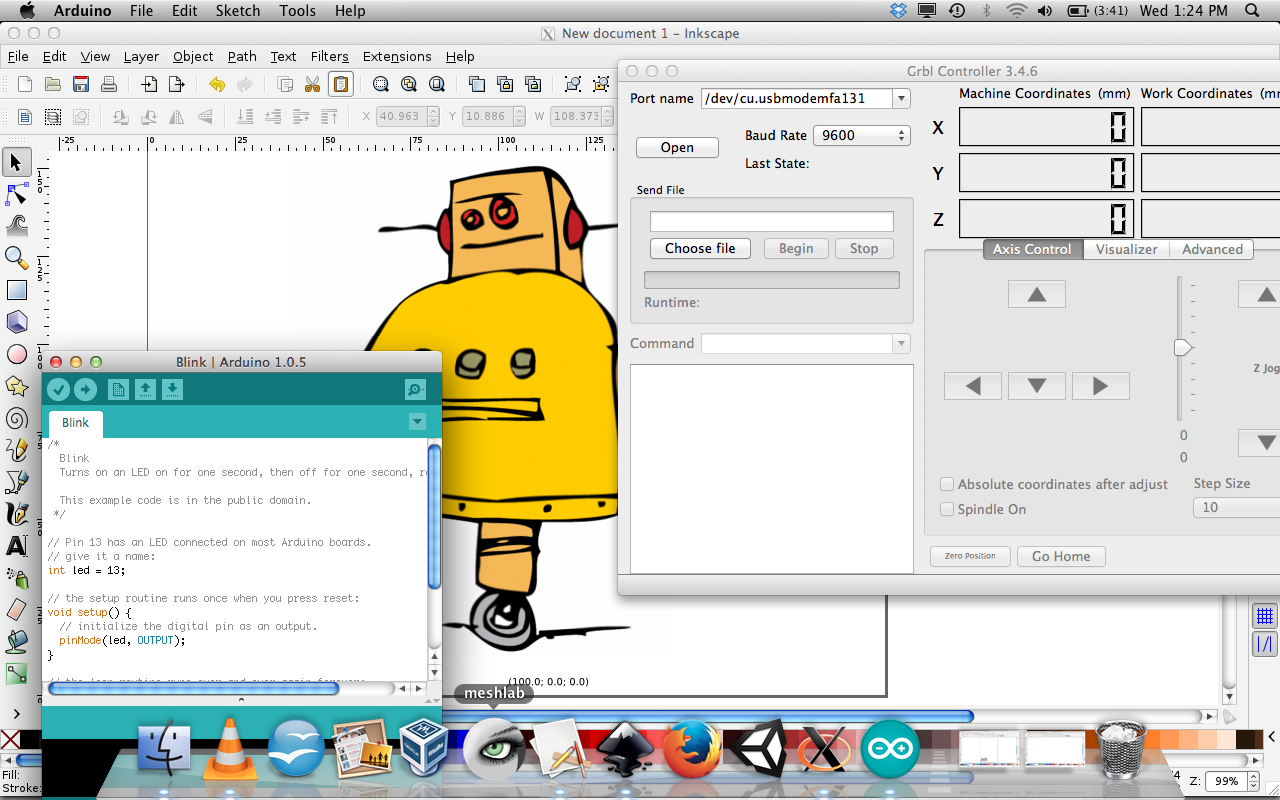Expand the Grbl Command dropdown arrow

click(902, 343)
